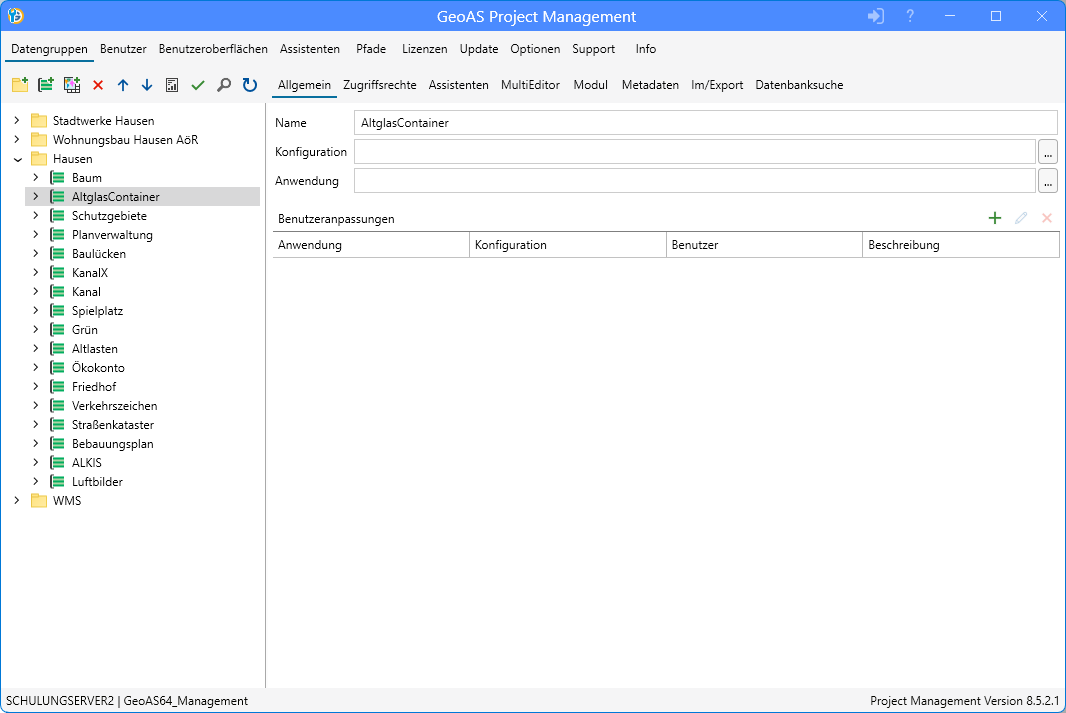1066x713 pixels.
Task: Click the add new folder icon
Action: pyautogui.click(x=19, y=86)
